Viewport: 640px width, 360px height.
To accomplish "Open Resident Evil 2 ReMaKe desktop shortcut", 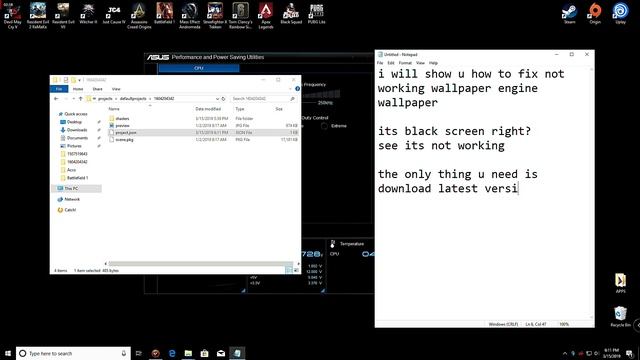I will coord(38,16).
